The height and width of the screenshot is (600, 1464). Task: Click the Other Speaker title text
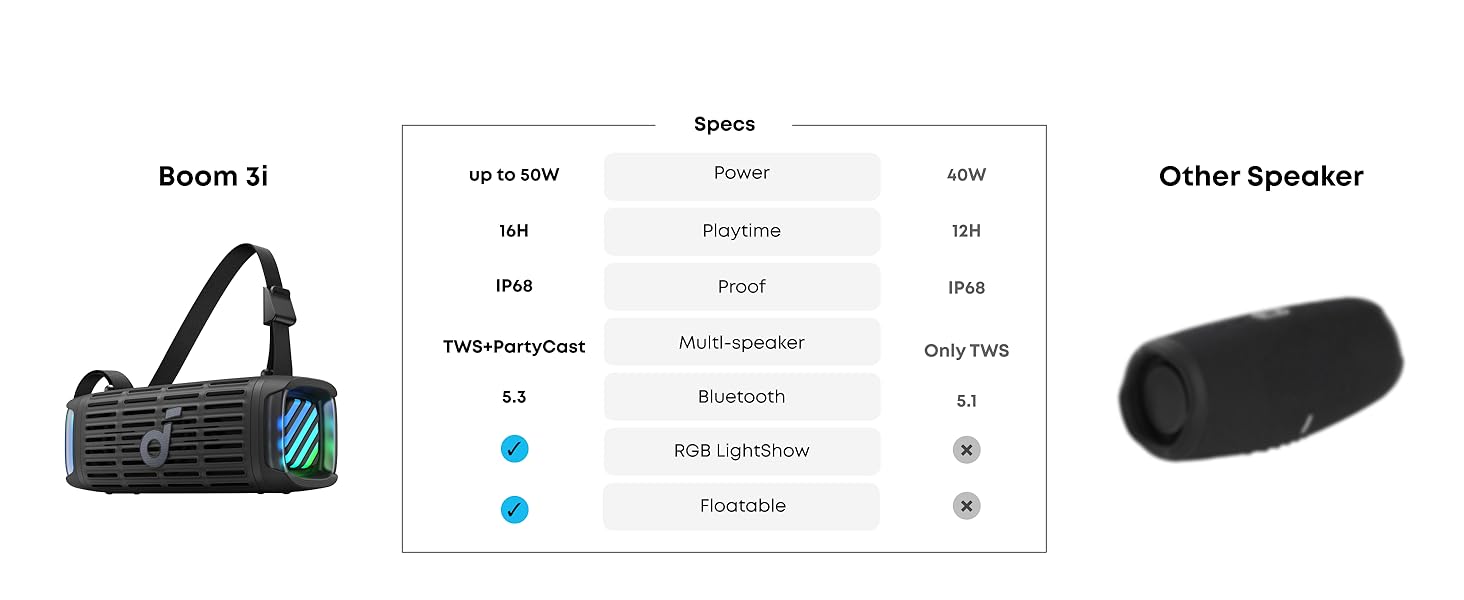1261,177
